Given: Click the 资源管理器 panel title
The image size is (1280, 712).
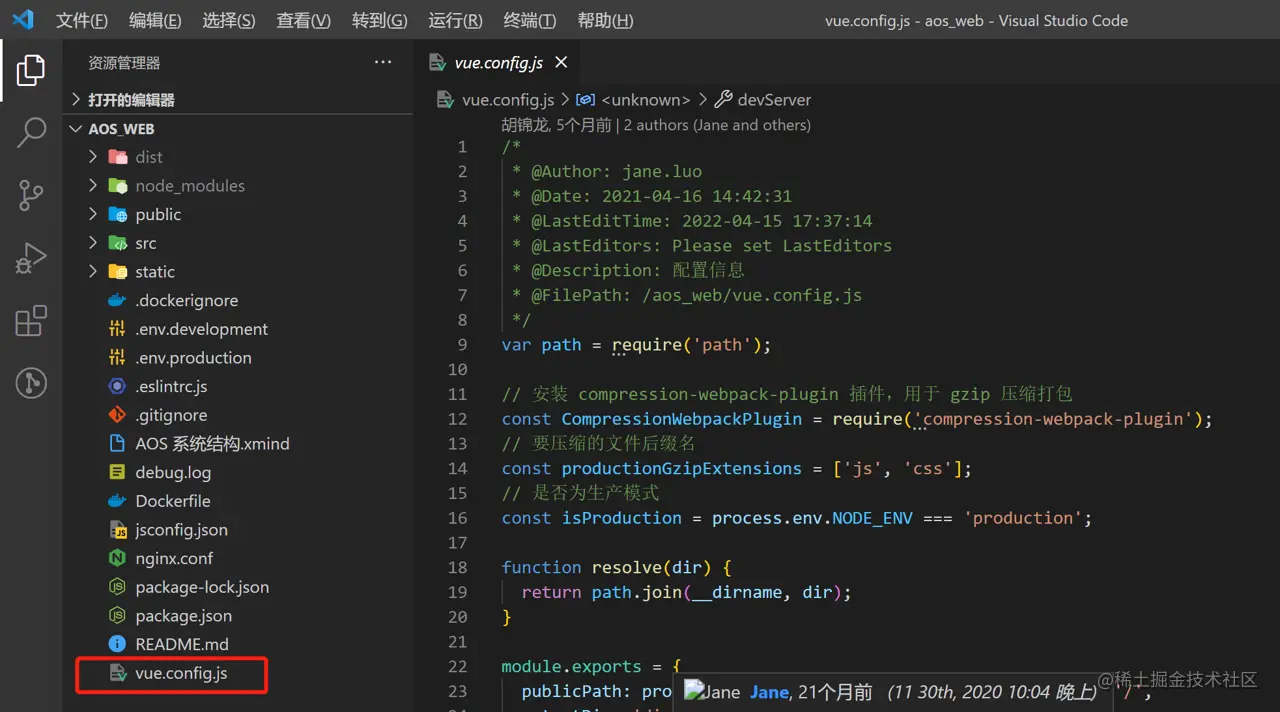Looking at the screenshot, I should 124,63.
